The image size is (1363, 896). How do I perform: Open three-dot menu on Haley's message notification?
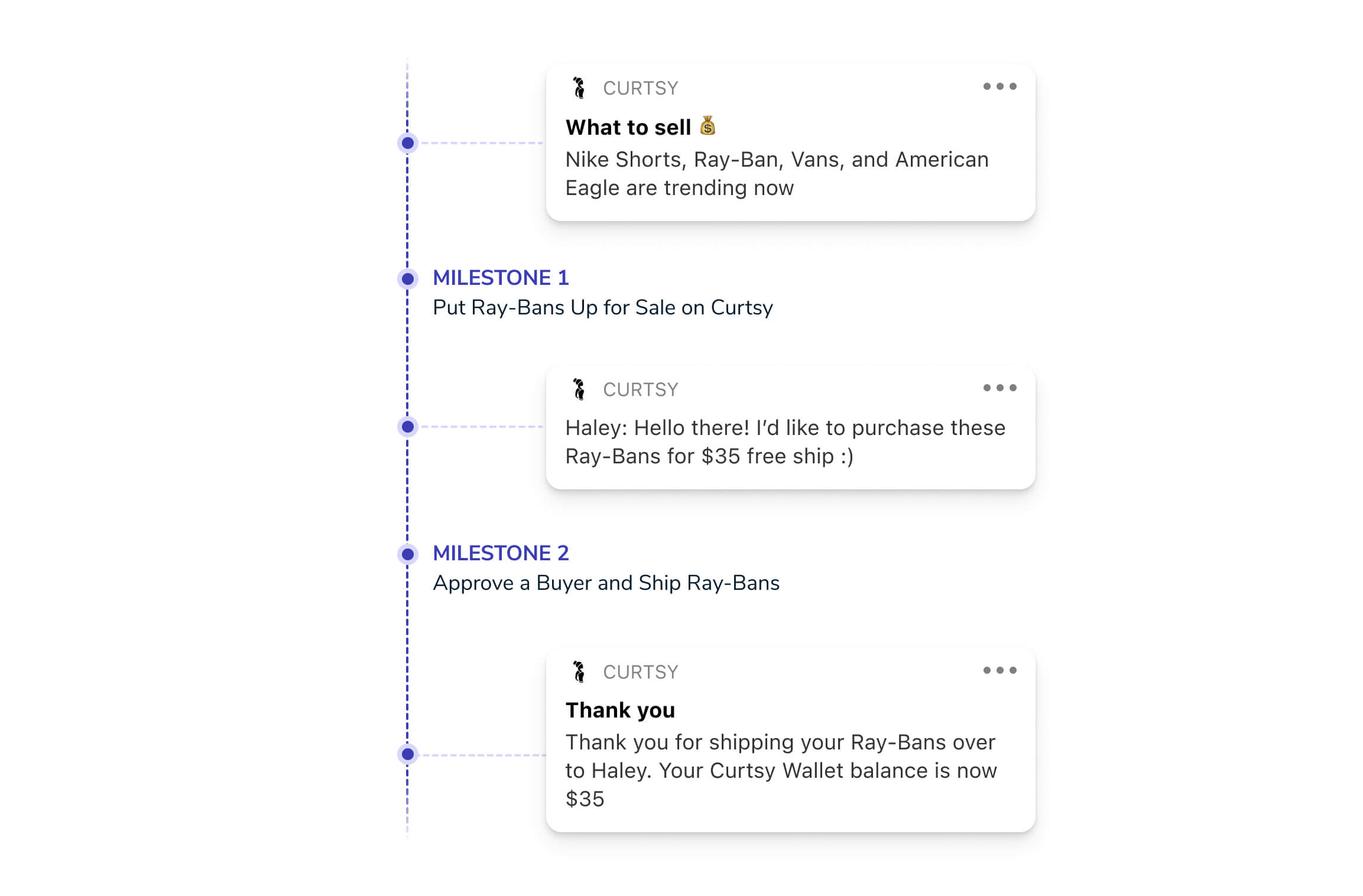click(x=999, y=388)
